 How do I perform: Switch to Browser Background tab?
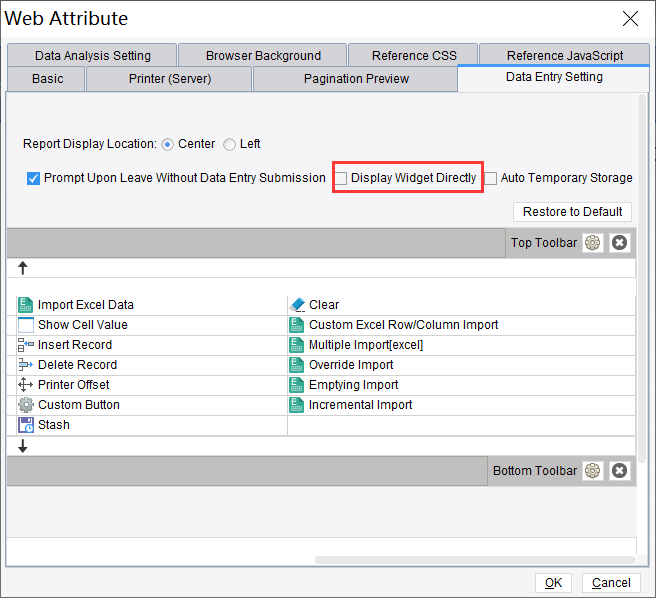[x=263, y=55]
